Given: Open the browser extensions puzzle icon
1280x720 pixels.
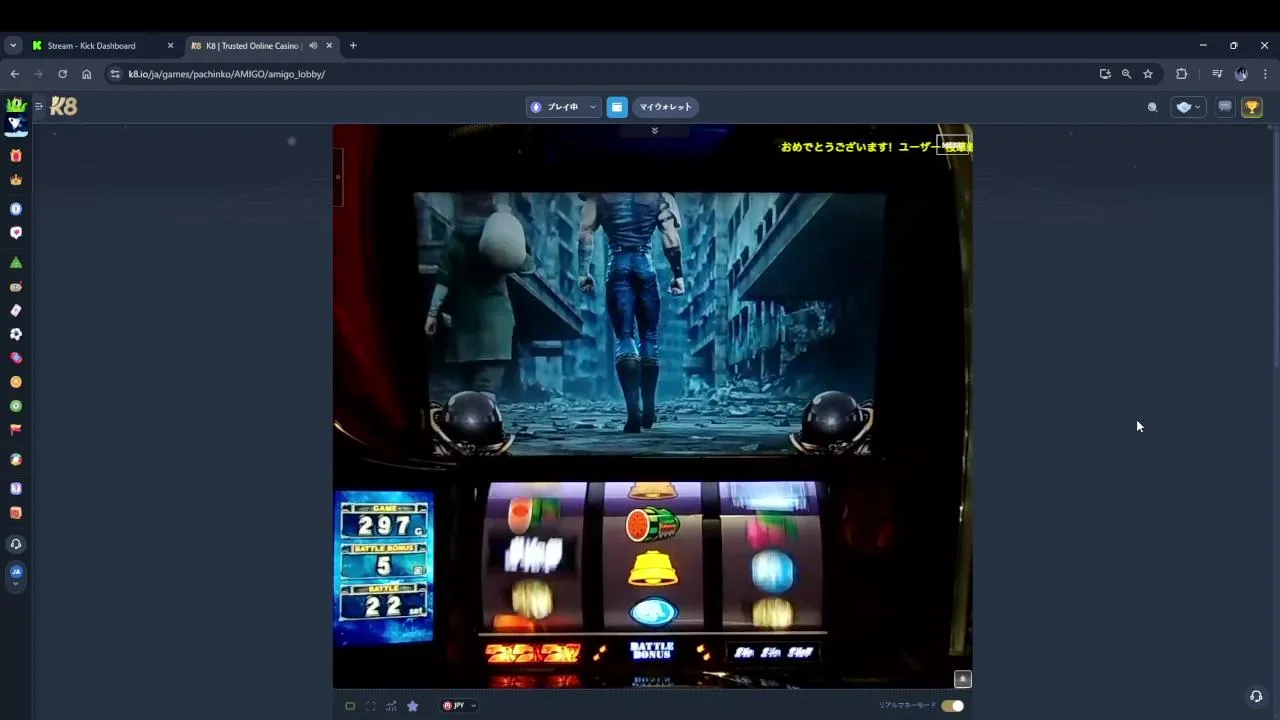Looking at the screenshot, I should tap(1181, 74).
